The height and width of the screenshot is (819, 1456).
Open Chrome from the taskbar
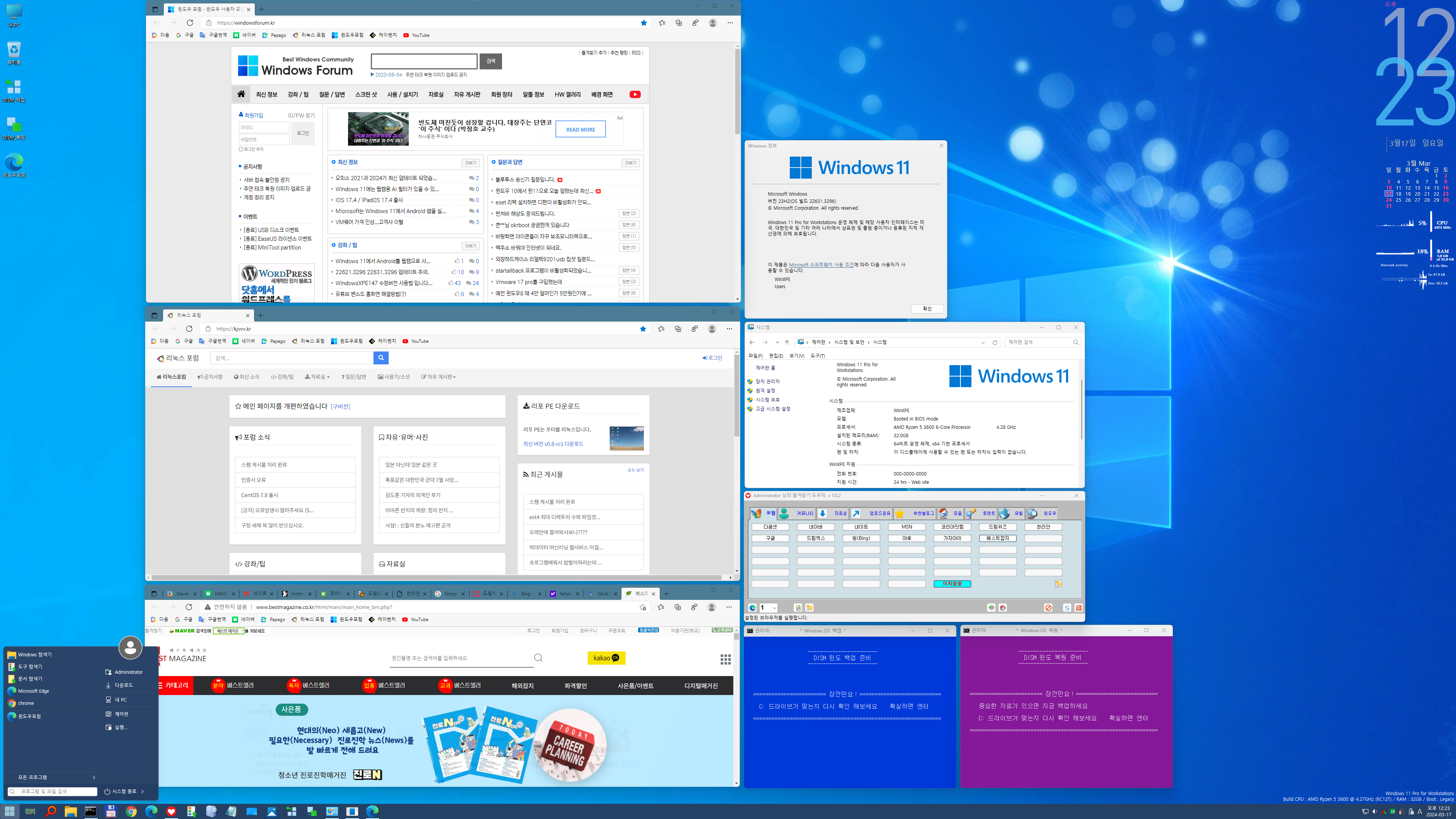tap(131, 812)
